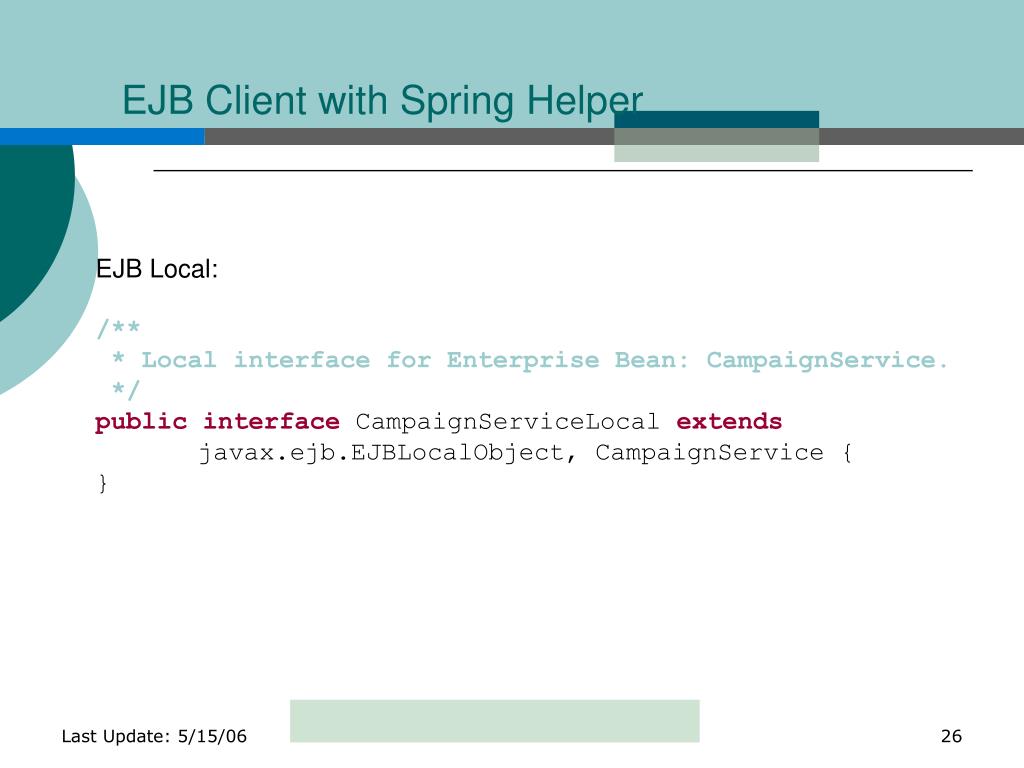This screenshot has width=1024, height=768.
Task: Click the 'public' keyword in the code
Action: 141,422
